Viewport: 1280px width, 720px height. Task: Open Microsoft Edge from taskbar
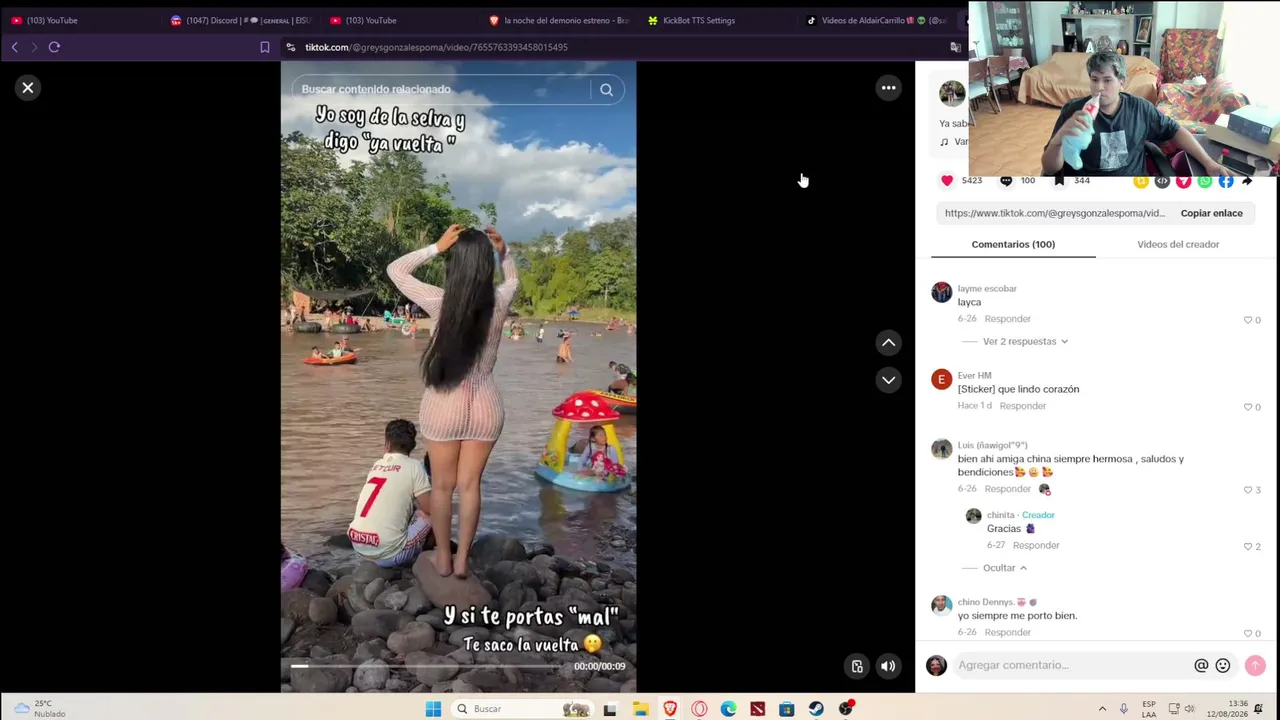[728, 709]
